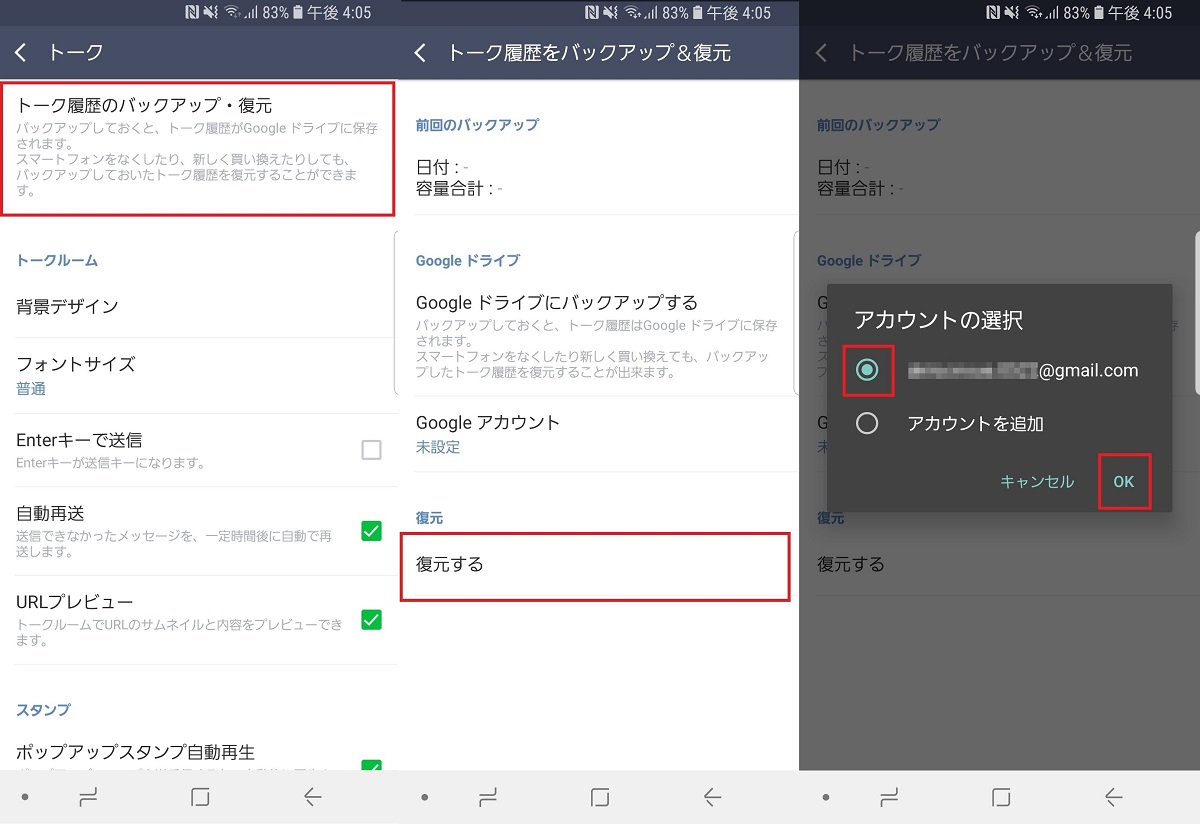1200x824 pixels.
Task: Tap アカウントの選択 dialog title
Action: click(939, 321)
